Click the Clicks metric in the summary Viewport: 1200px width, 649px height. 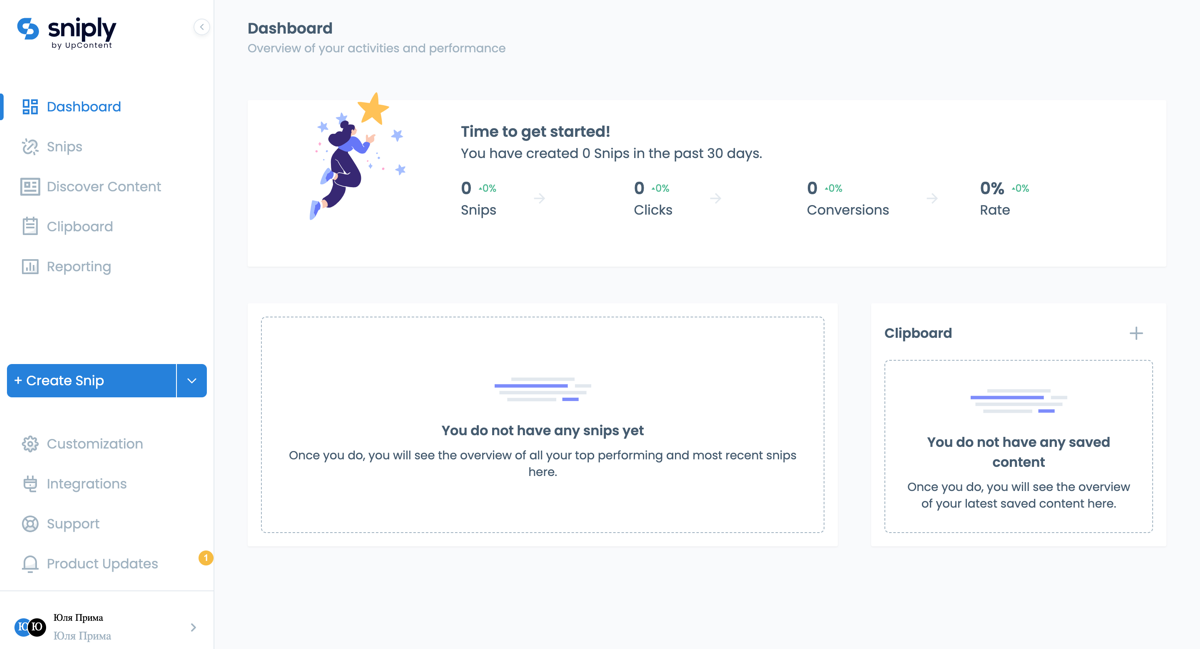(652, 198)
